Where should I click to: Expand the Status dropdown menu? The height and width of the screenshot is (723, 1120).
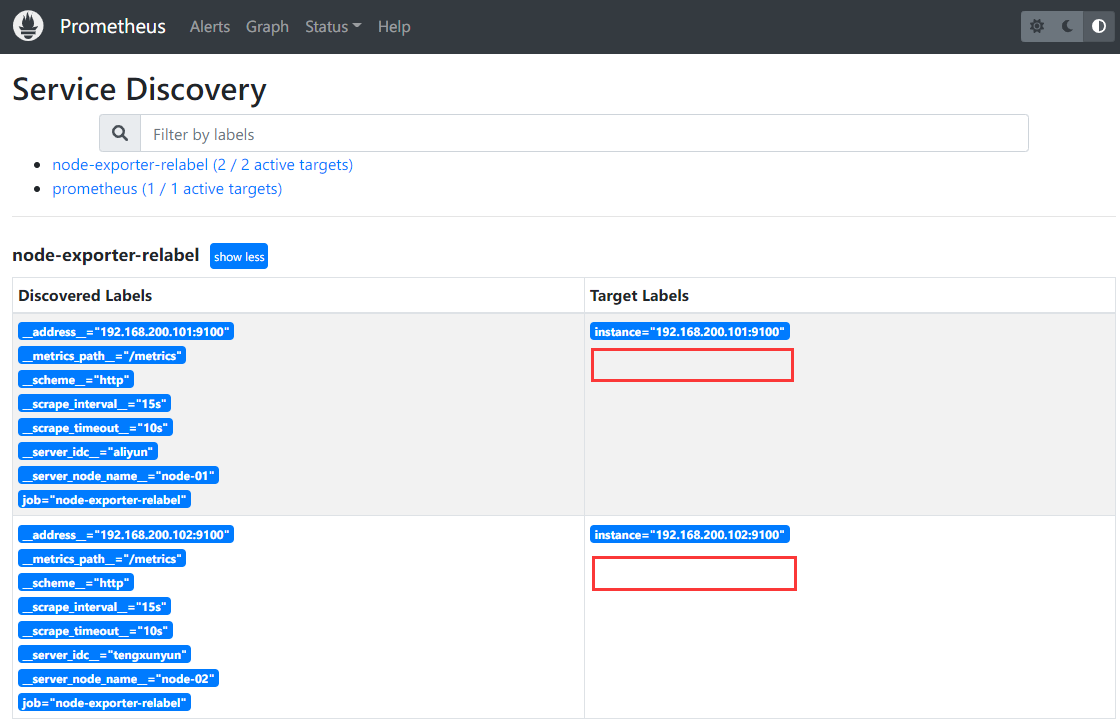tap(333, 26)
